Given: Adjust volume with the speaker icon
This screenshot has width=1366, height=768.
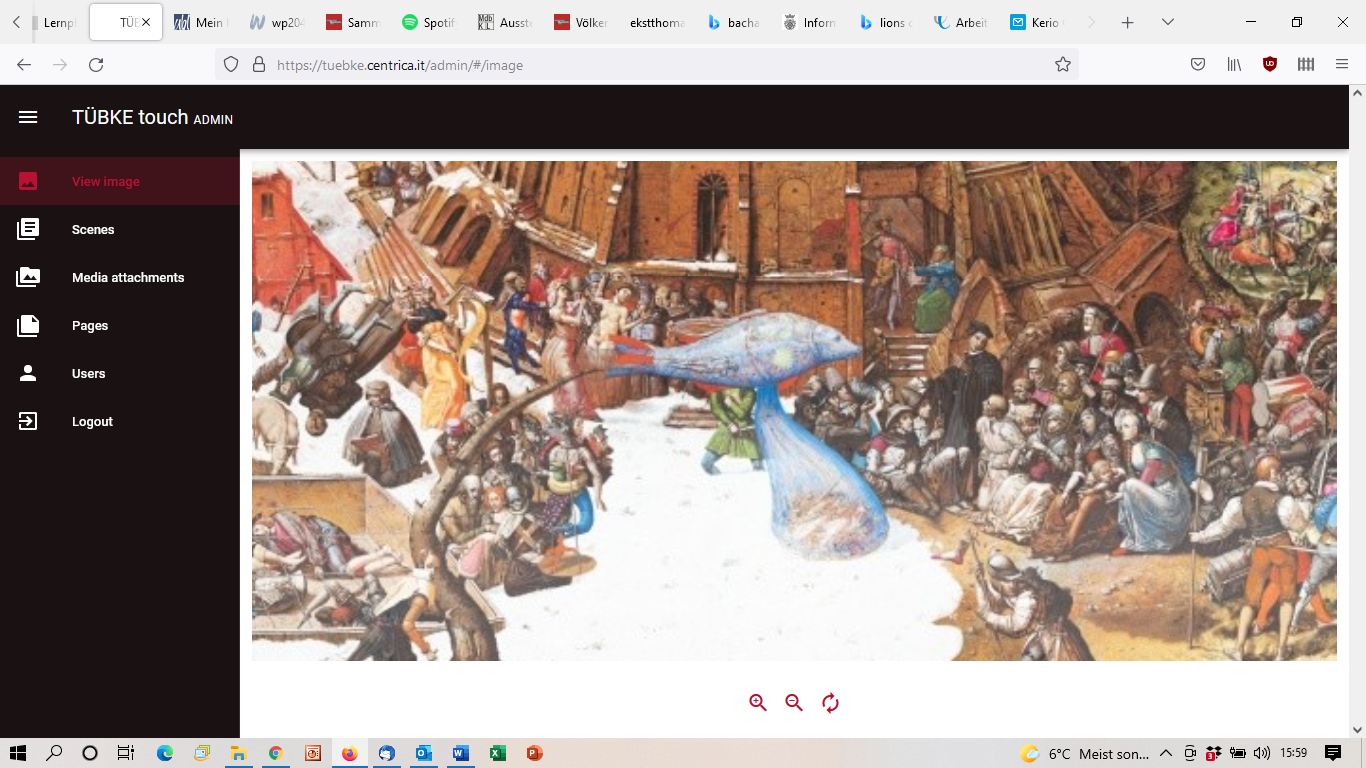Looking at the screenshot, I should click(x=1261, y=753).
